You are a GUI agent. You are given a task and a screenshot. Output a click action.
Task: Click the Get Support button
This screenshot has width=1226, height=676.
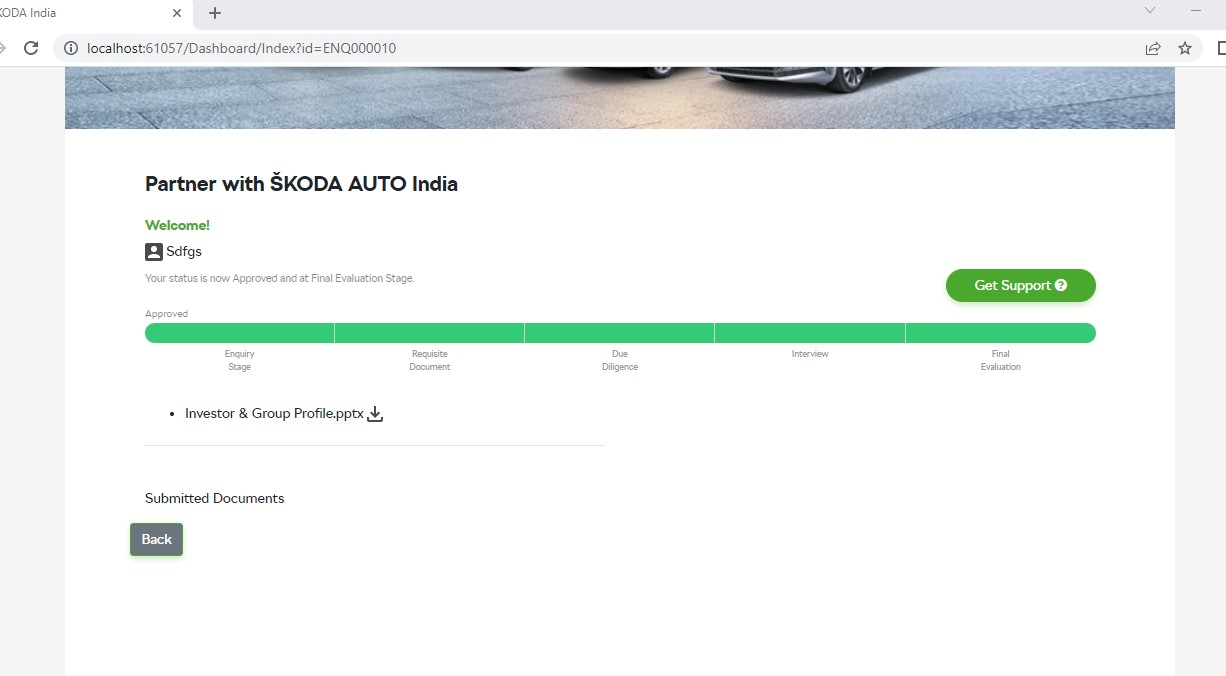(1020, 285)
